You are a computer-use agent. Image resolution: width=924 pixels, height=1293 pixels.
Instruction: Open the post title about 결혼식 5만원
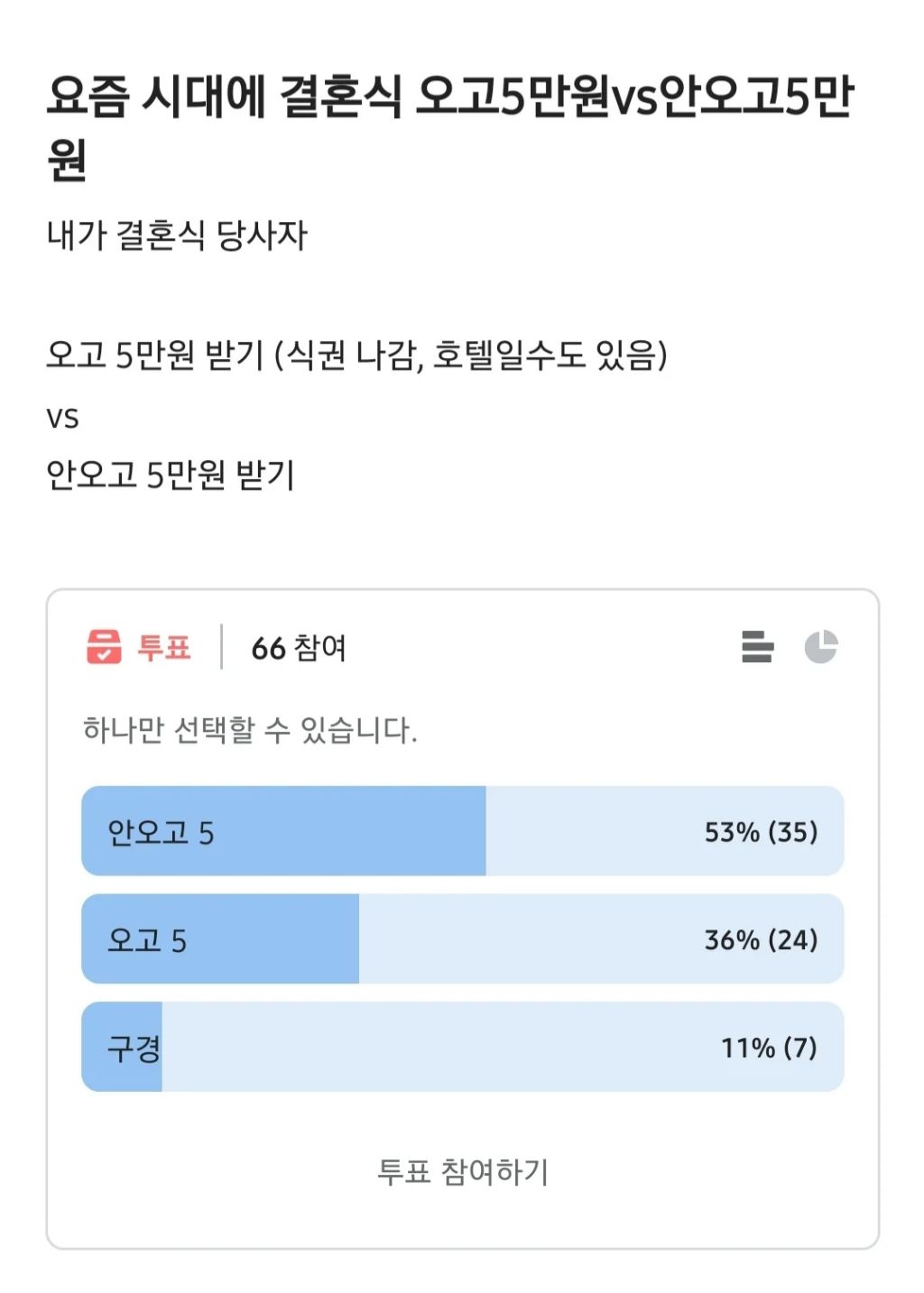pos(449,126)
